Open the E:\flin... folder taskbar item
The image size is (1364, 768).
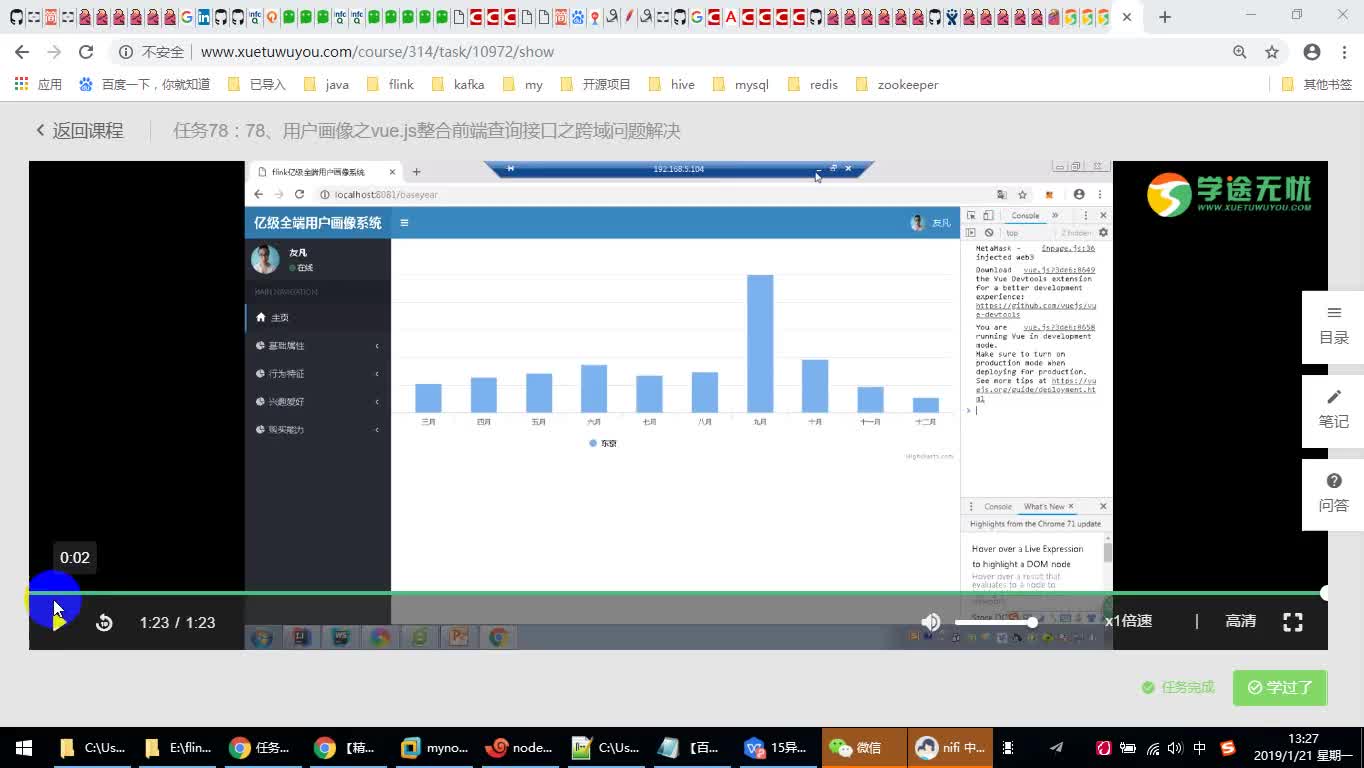178,748
